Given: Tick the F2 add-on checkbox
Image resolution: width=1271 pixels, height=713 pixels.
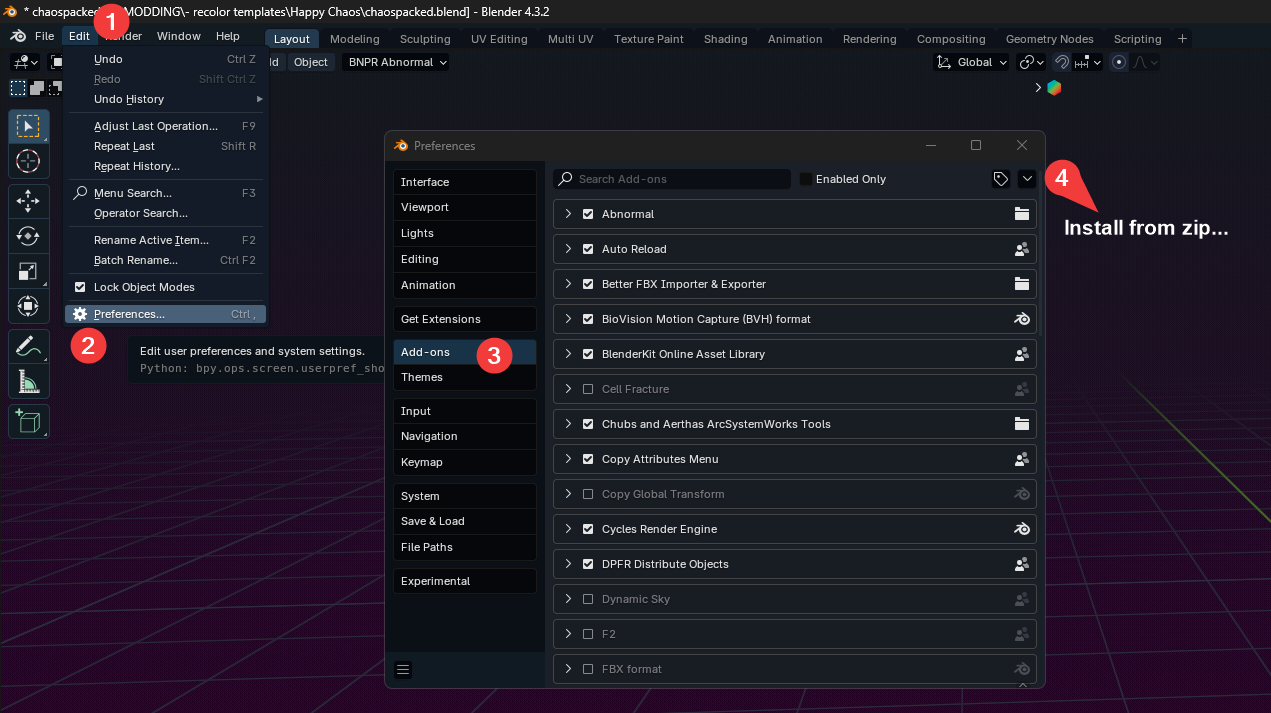Looking at the screenshot, I should pos(588,634).
